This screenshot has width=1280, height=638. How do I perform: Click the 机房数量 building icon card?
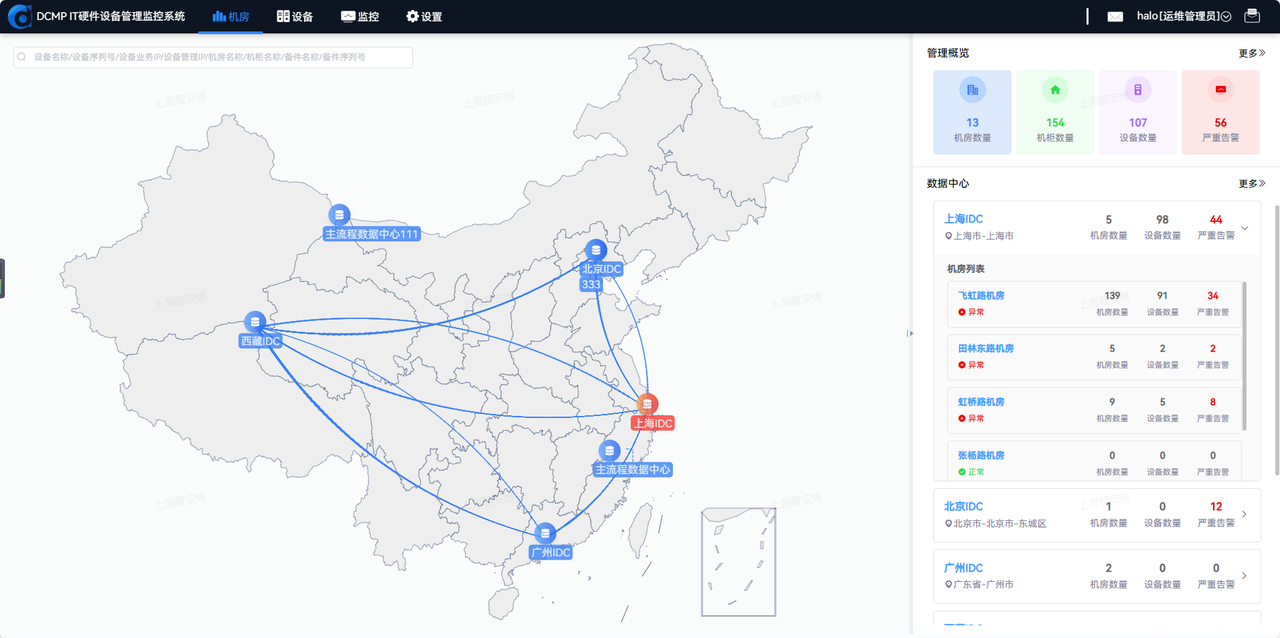[972, 112]
